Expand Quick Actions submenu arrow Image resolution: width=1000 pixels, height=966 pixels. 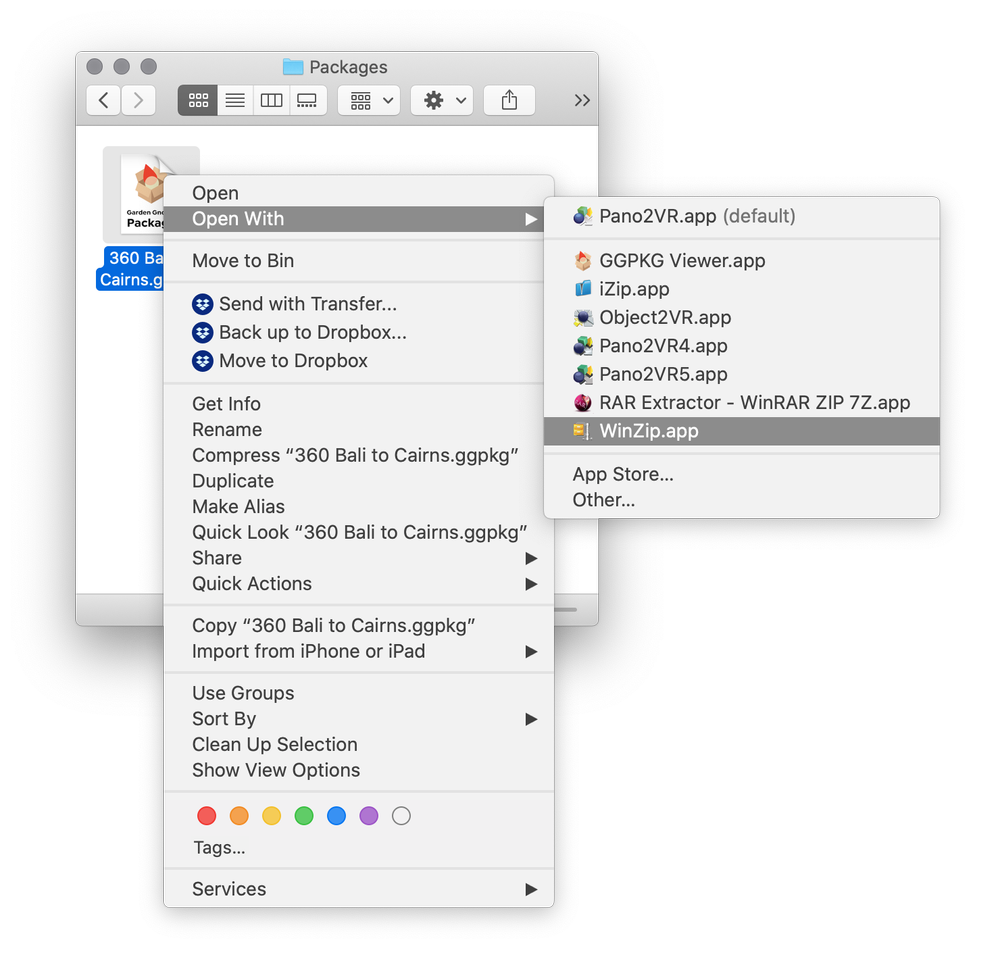coord(531,583)
